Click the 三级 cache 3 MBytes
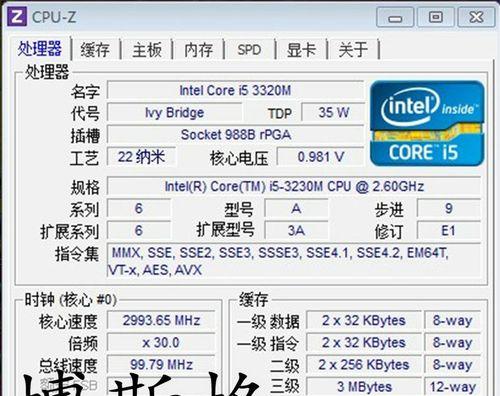500x396 pixels. (364, 387)
